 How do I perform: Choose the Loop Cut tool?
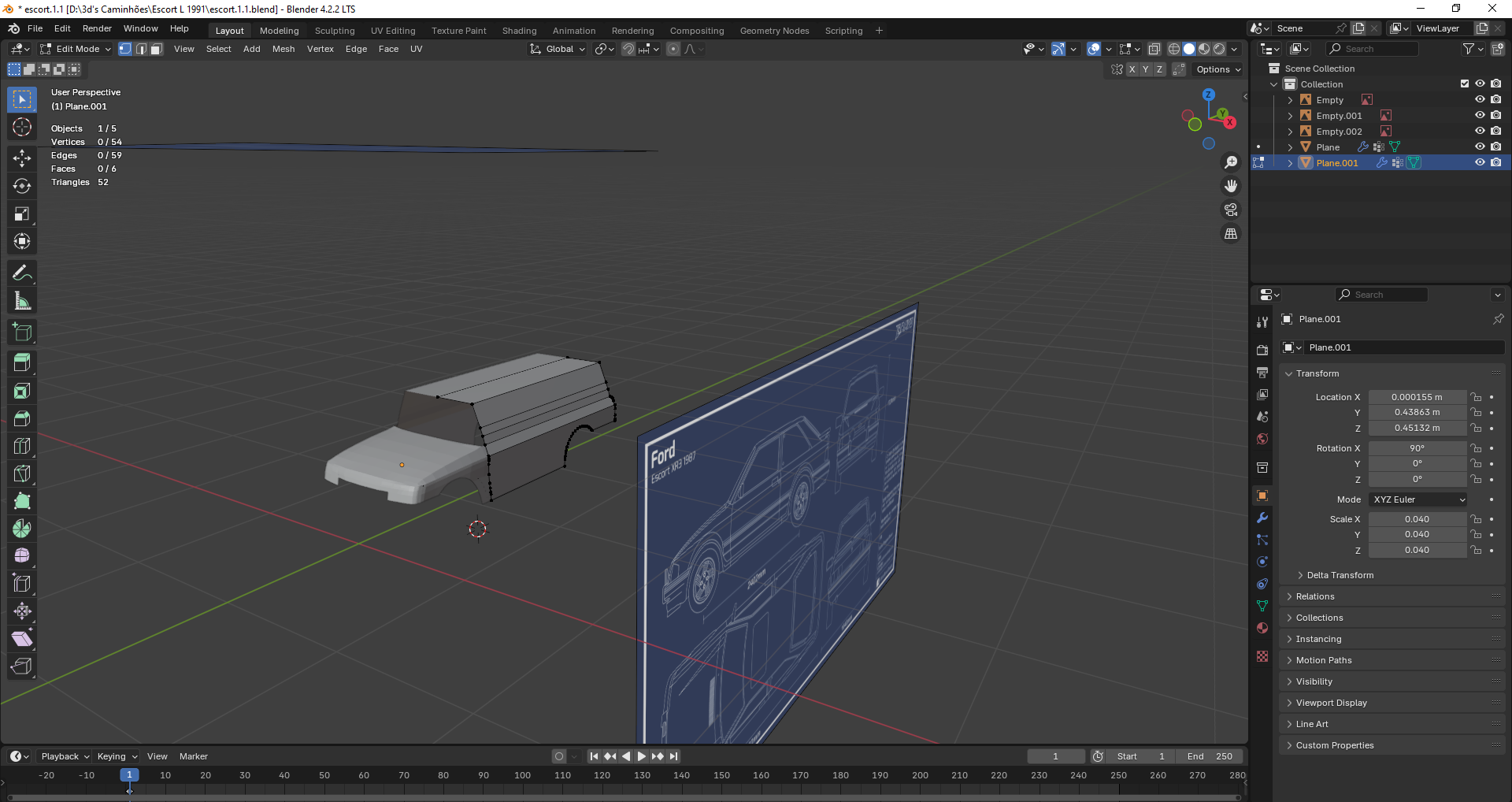pyautogui.click(x=22, y=446)
